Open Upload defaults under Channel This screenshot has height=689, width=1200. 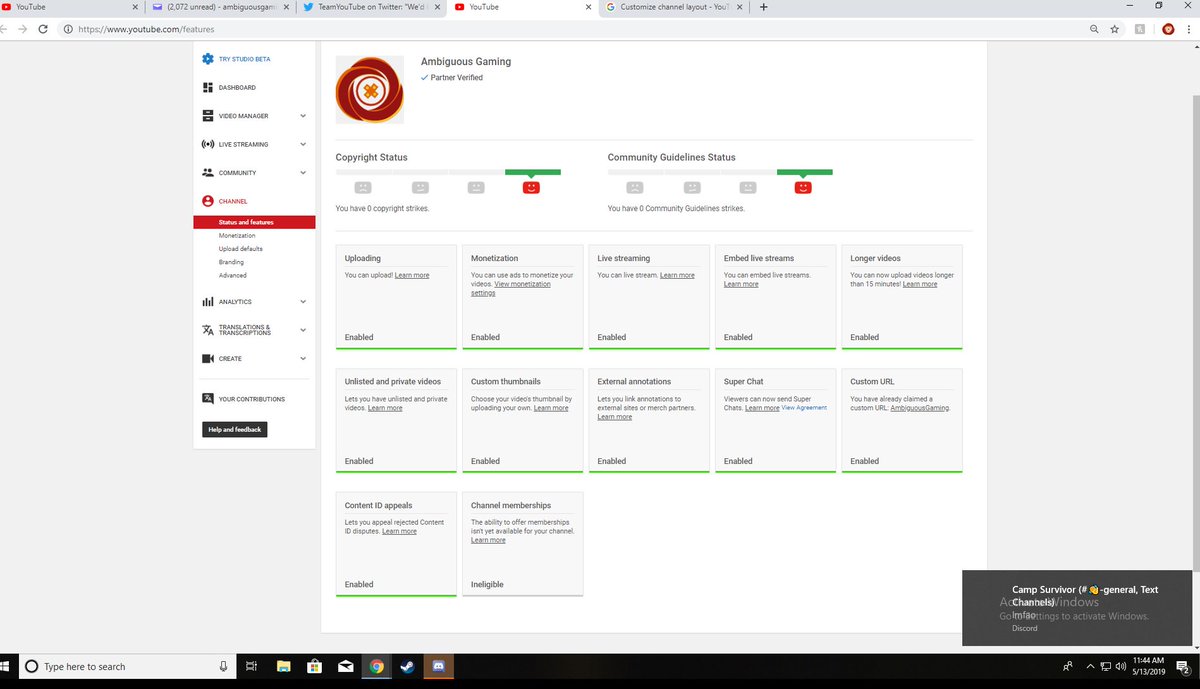241,249
